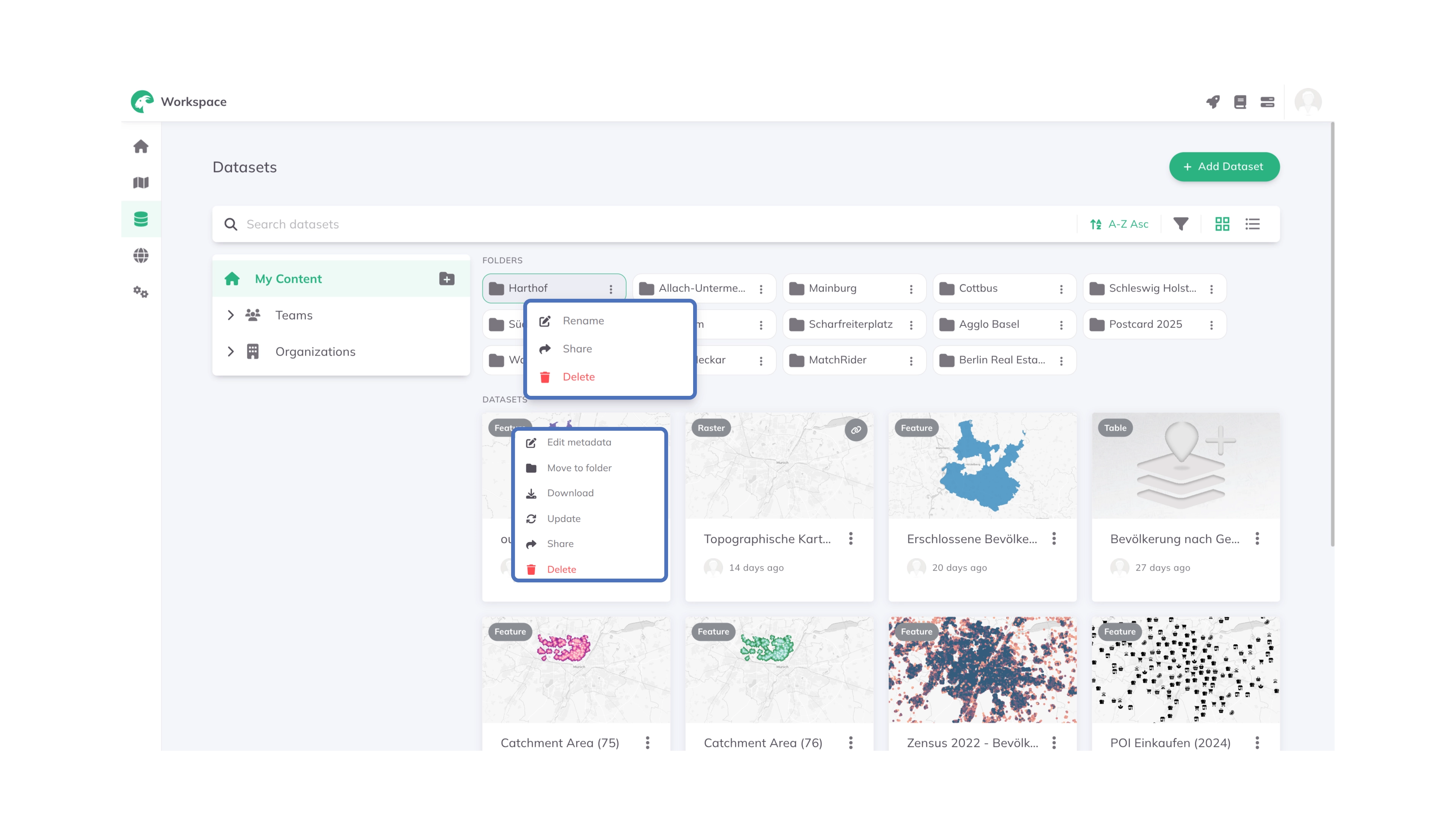
Task: Choose Delete from the folder menu
Action: point(610,377)
